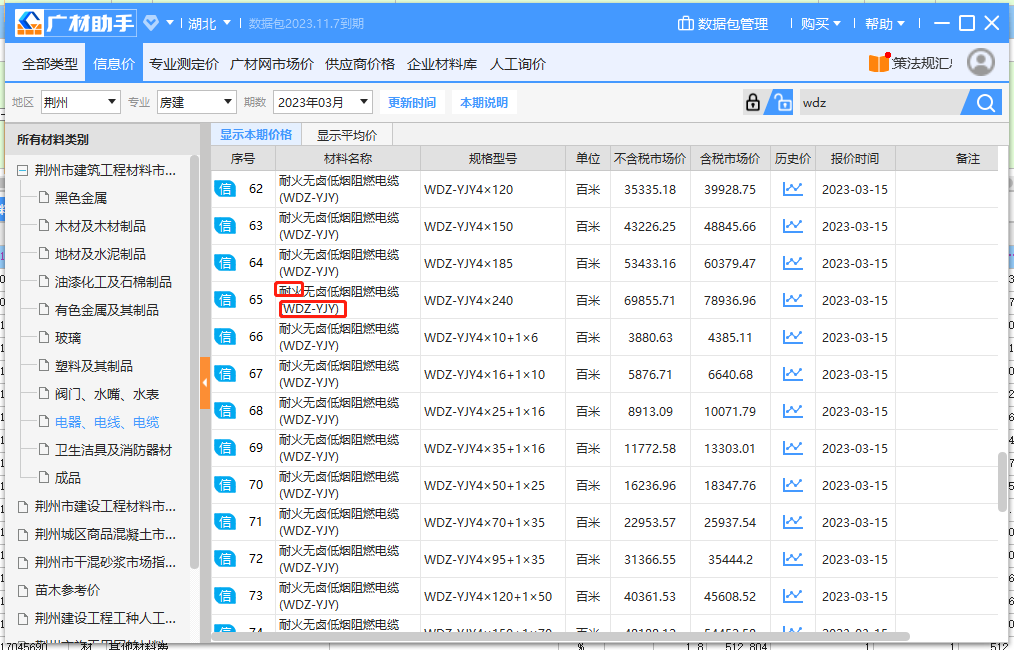Open price history chart for WDZ-YJY4×240
Viewport: 1014px width, 650px height.
click(x=793, y=299)
